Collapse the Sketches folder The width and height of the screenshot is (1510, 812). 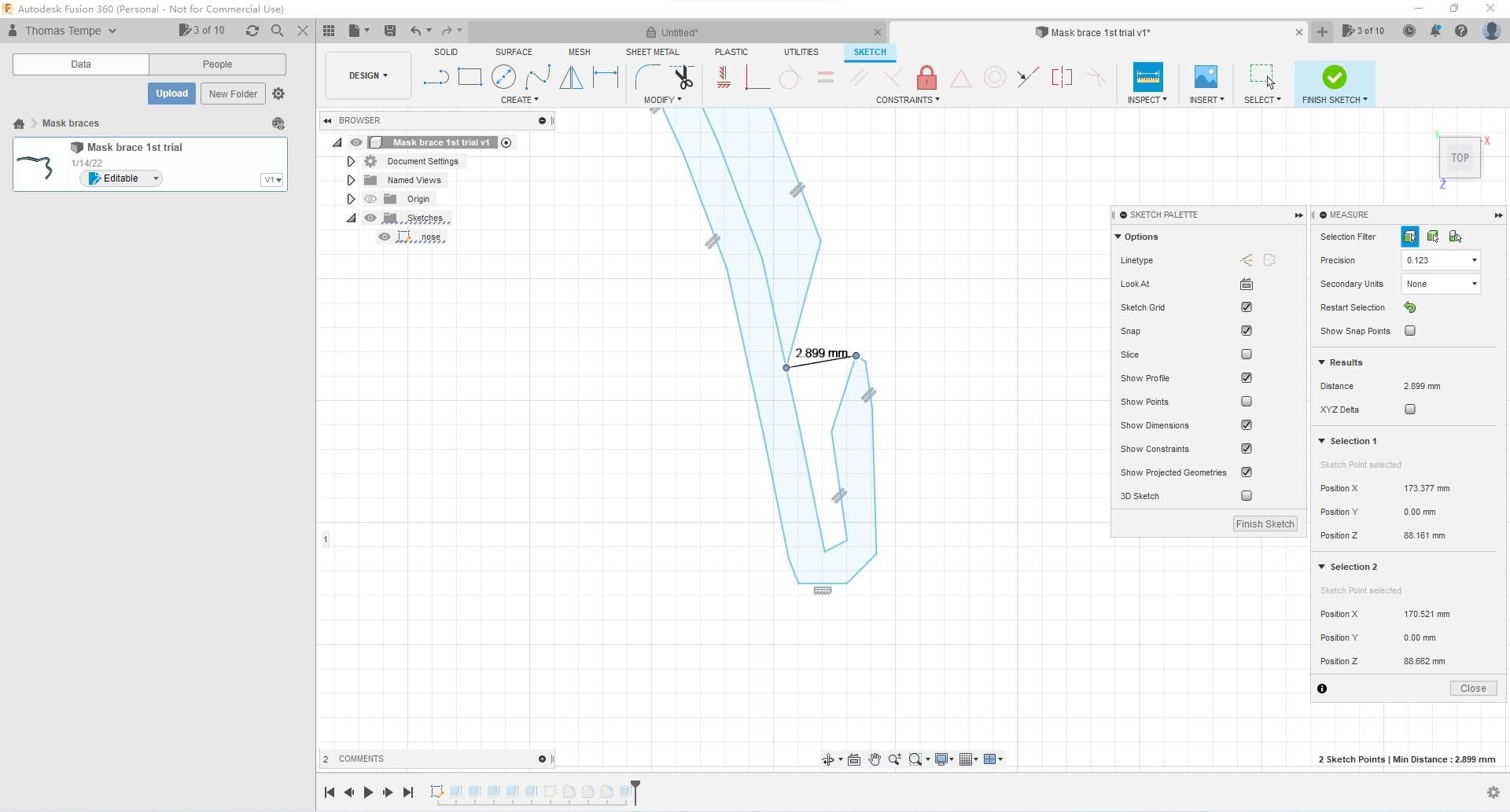tap(351, 218)
